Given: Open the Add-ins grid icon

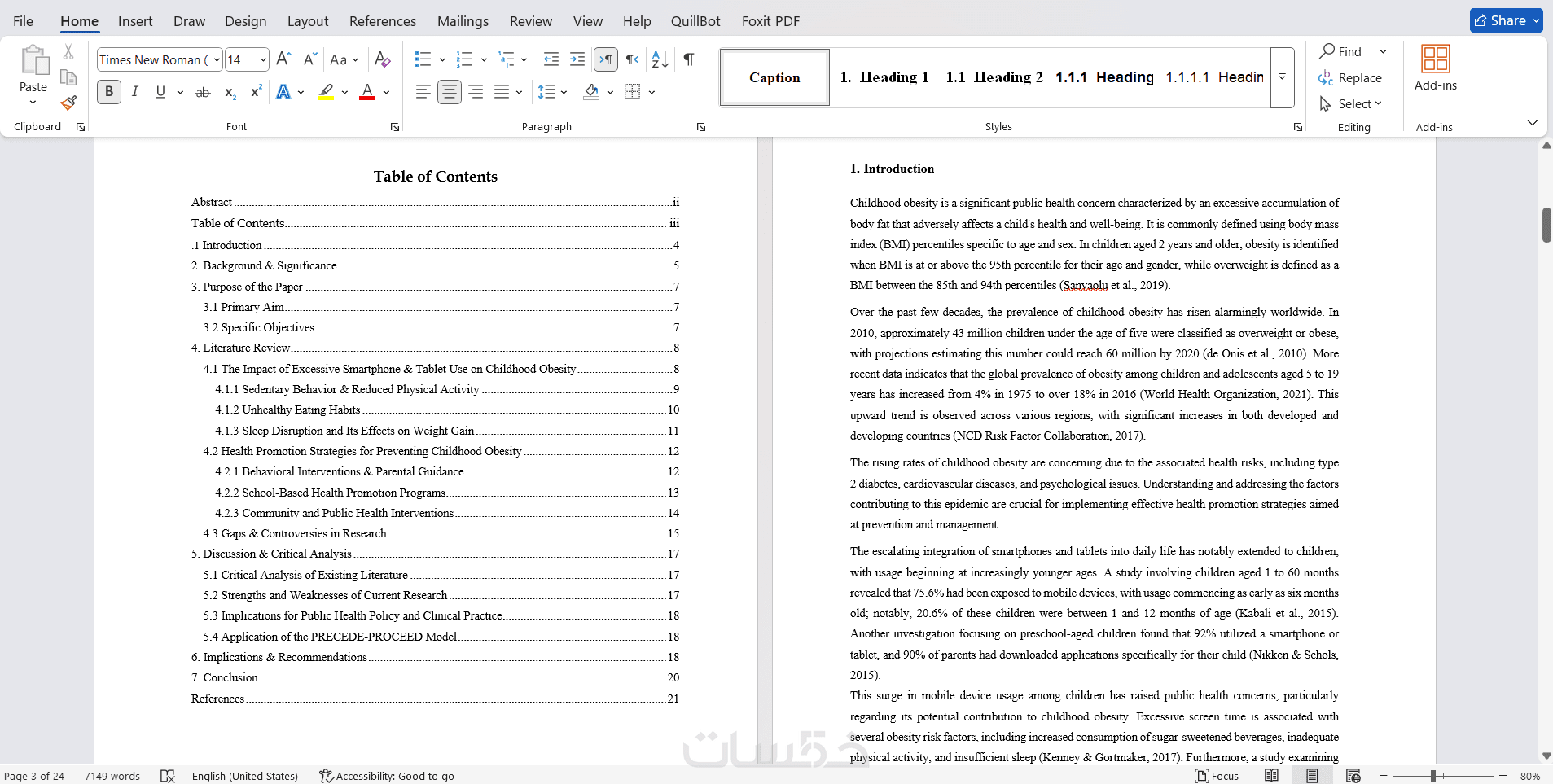Looking at the screenshot, I should pyautogui.click(x=1435, y=59).
